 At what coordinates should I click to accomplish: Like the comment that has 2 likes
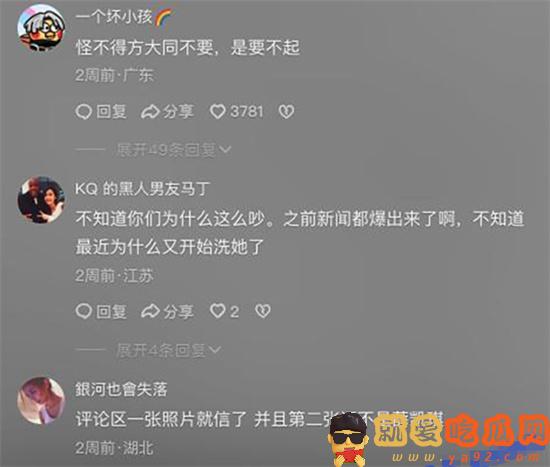(x=217, y=311)
